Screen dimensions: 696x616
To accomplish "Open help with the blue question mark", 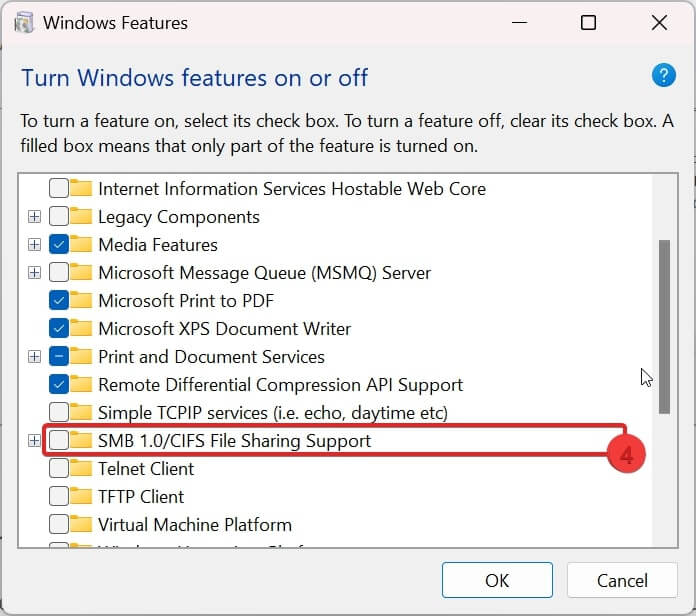I will coord(663,75).
